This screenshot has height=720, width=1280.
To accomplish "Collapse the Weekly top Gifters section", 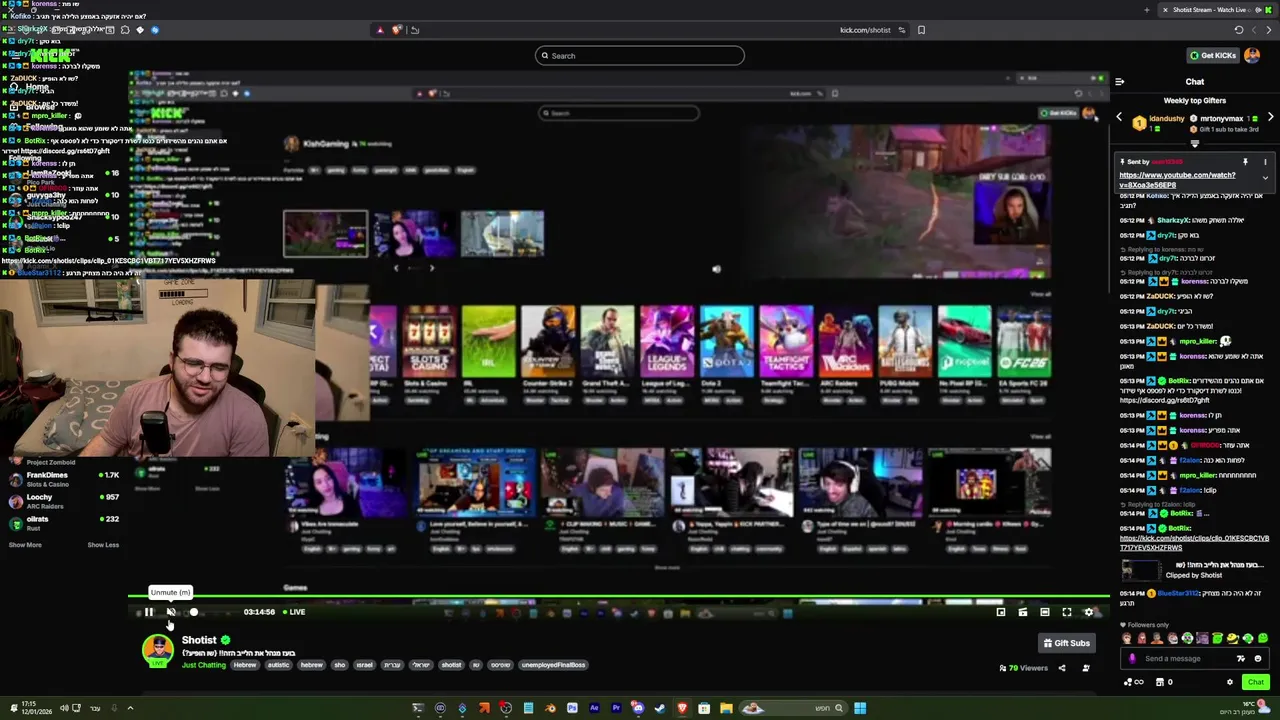I will 1194,143.
